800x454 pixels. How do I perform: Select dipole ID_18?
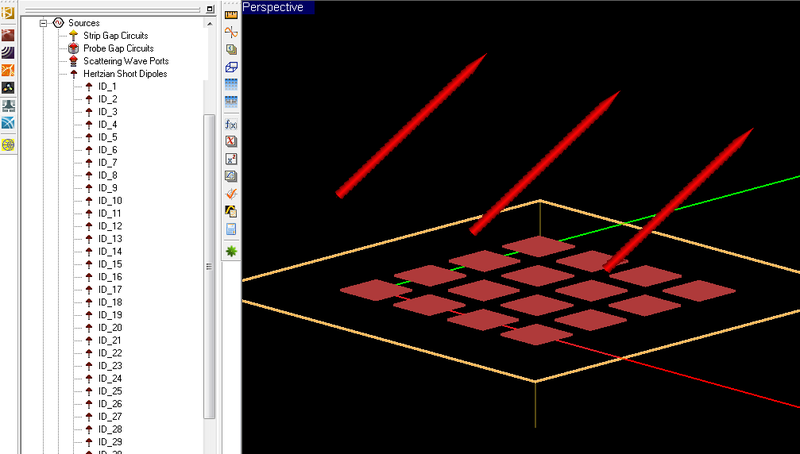[110, 302]
